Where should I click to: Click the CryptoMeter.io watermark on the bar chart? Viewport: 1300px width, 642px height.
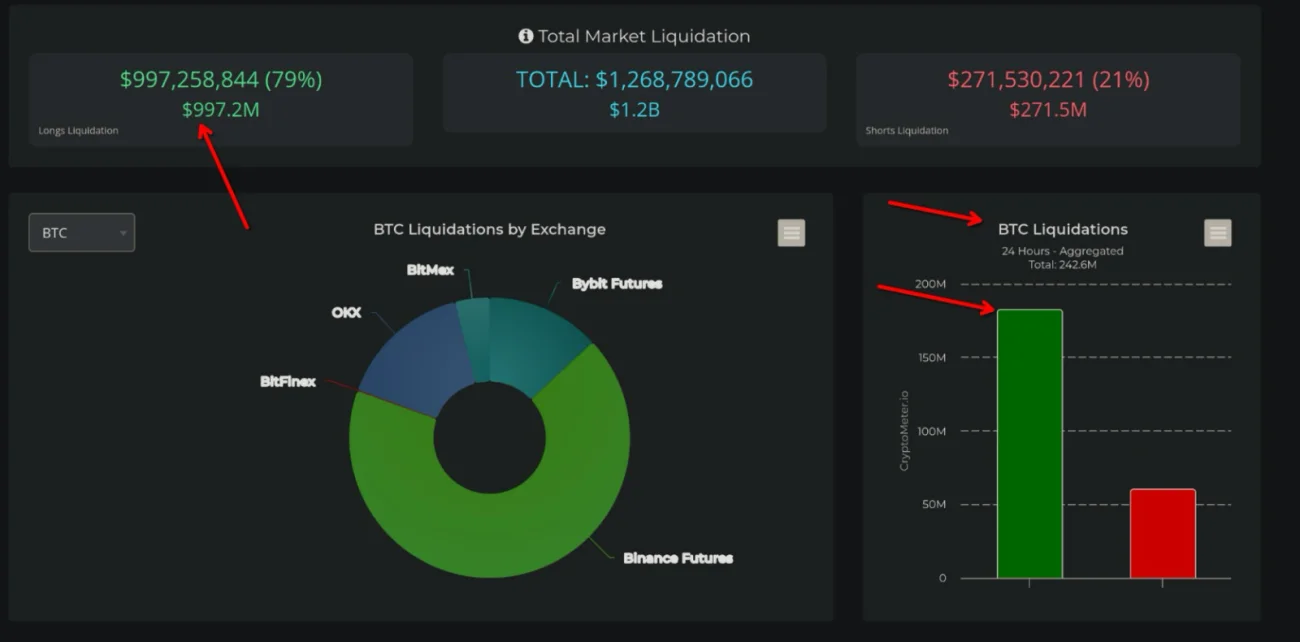904,431
